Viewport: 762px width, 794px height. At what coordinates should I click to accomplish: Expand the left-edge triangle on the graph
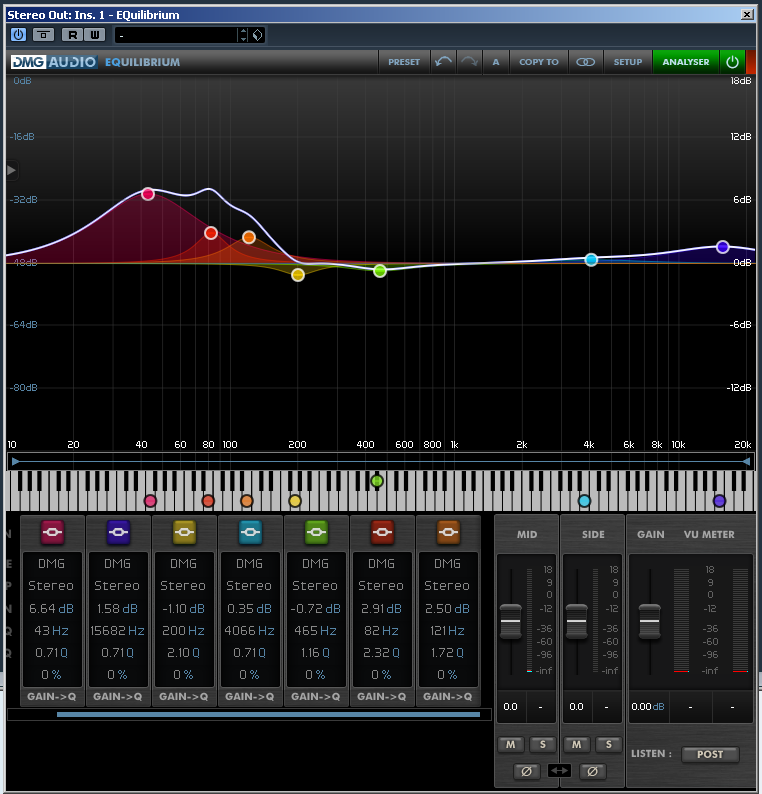tap(12, 170)
